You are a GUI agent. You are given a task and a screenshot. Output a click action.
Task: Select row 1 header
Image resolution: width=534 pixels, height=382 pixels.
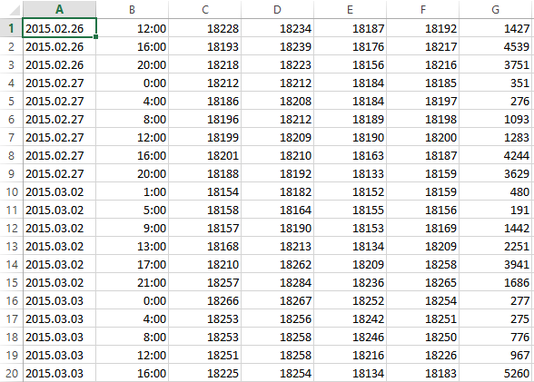point(11,28)
